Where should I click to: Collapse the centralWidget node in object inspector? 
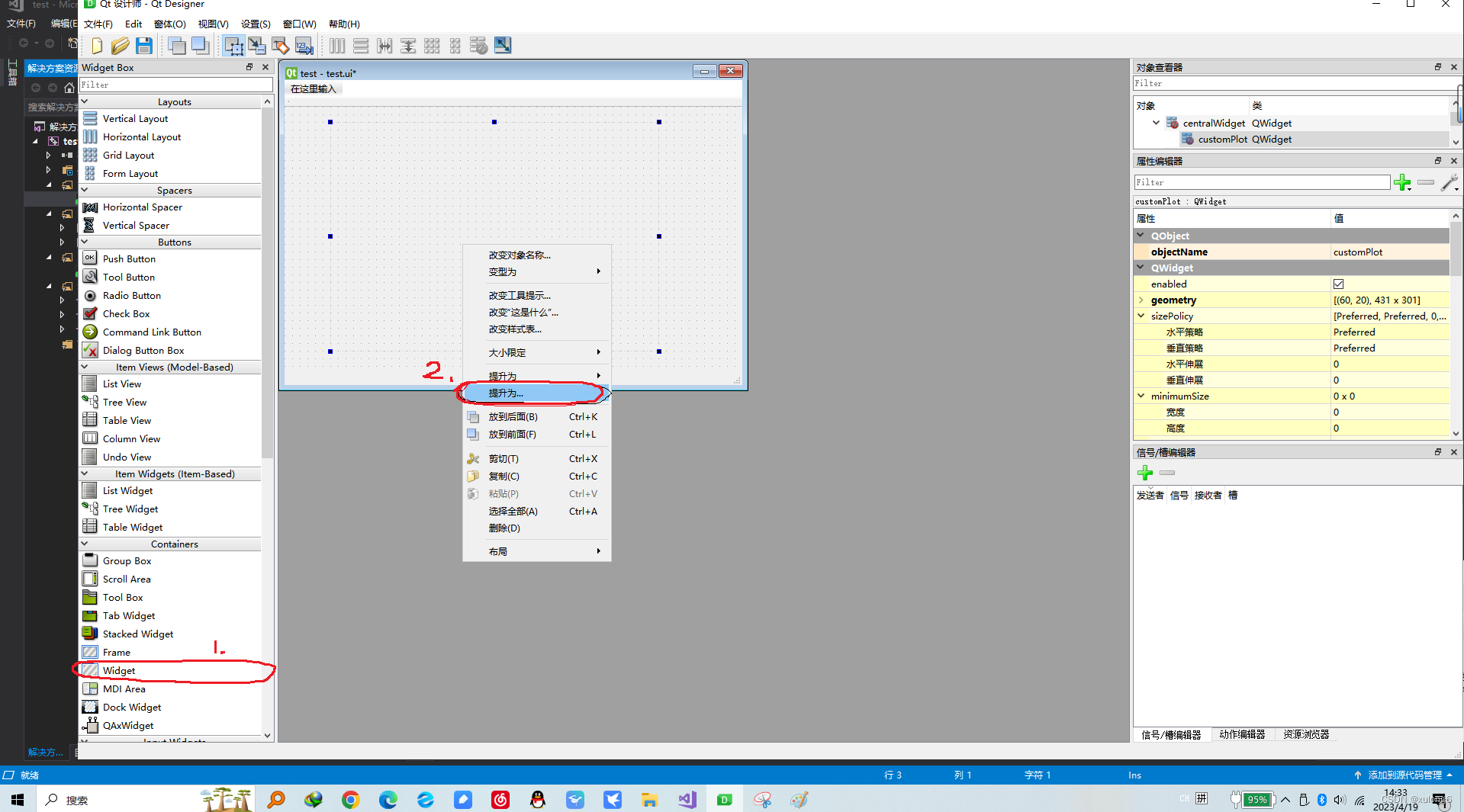1156,123
